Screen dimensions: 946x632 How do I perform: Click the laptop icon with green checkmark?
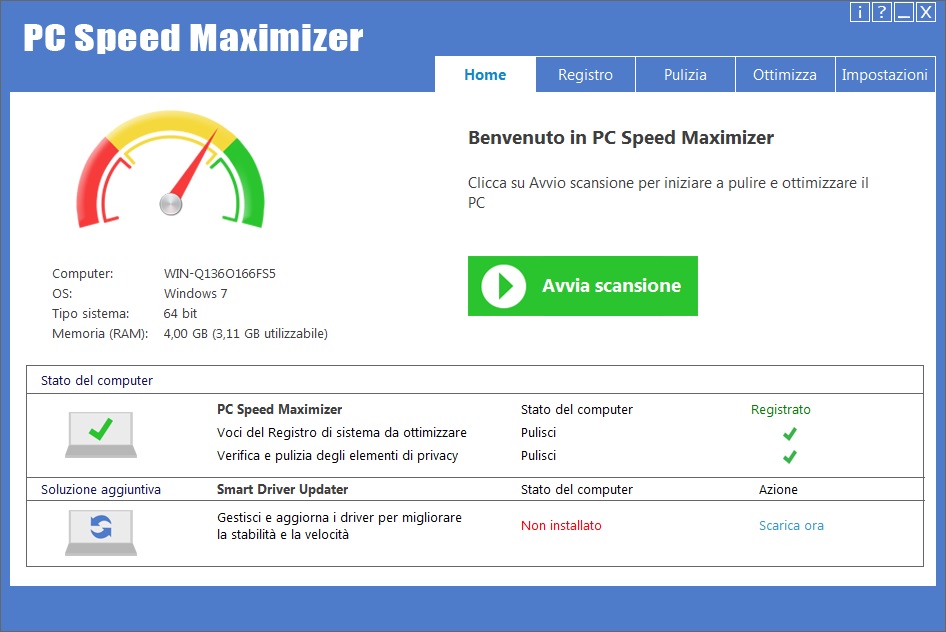pos(101,434)
